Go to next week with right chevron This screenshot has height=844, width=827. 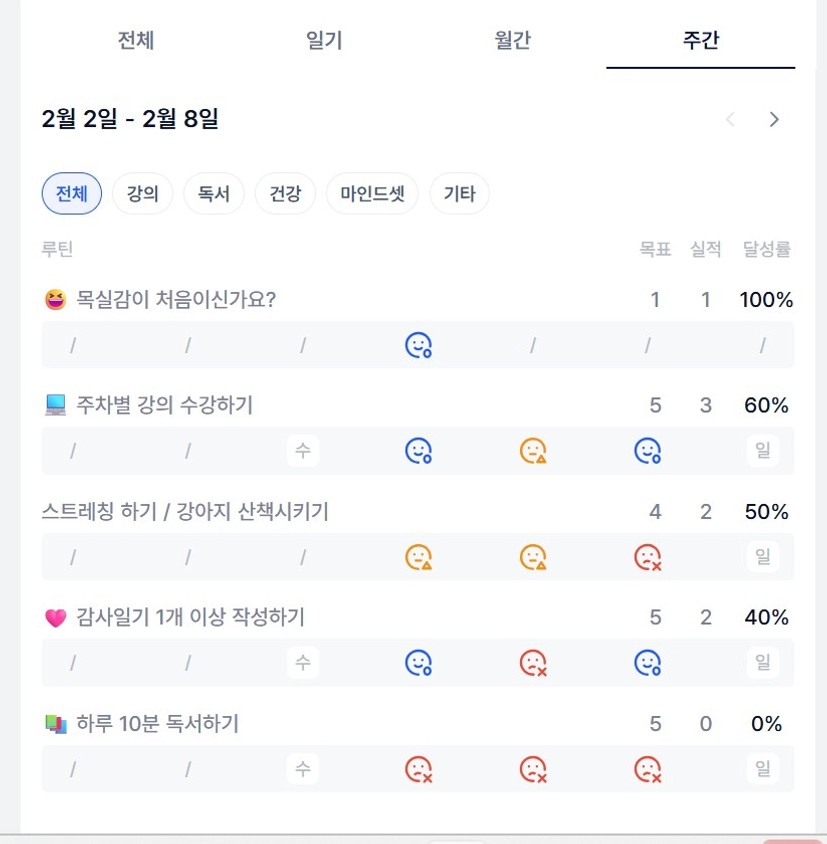point(774,120)
